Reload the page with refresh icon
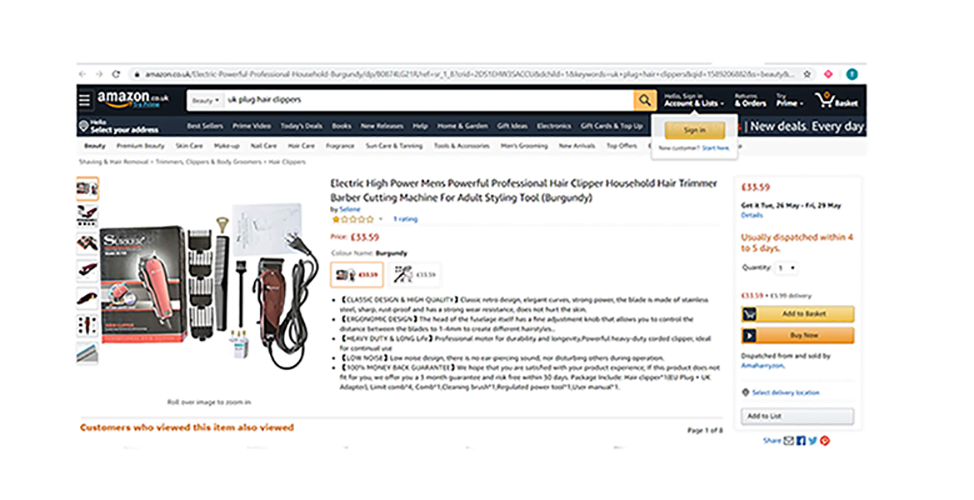The height and width of the screenshot is (500, 974). (116, 74)
